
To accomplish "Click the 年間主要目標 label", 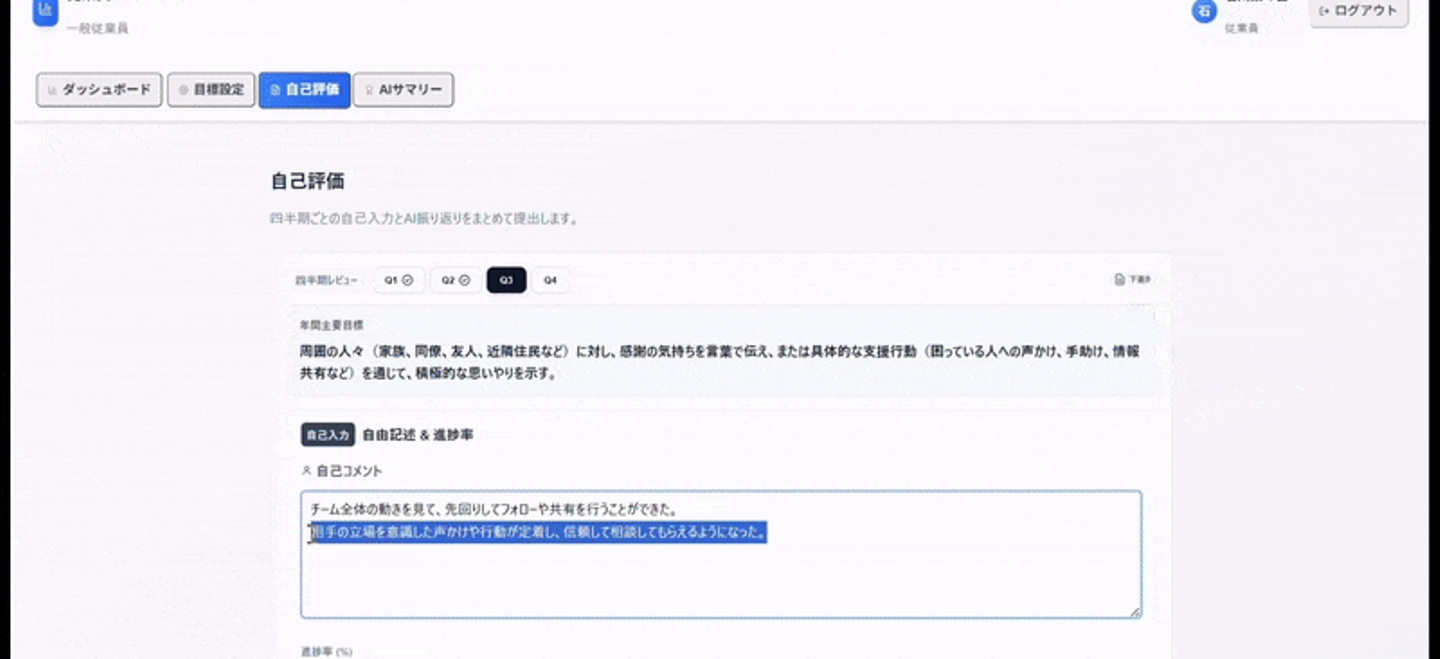I will pyautogui.click(x=331, y=325).
